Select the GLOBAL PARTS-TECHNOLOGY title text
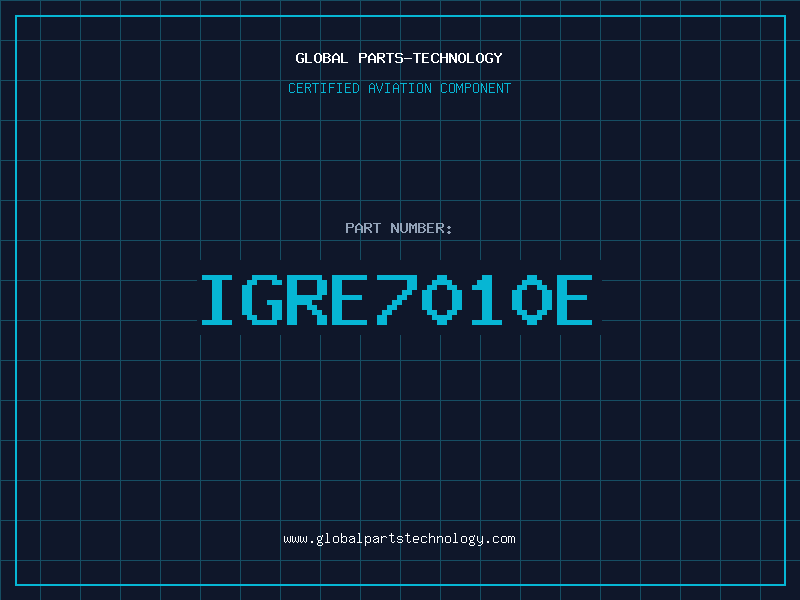 [399, 58]
